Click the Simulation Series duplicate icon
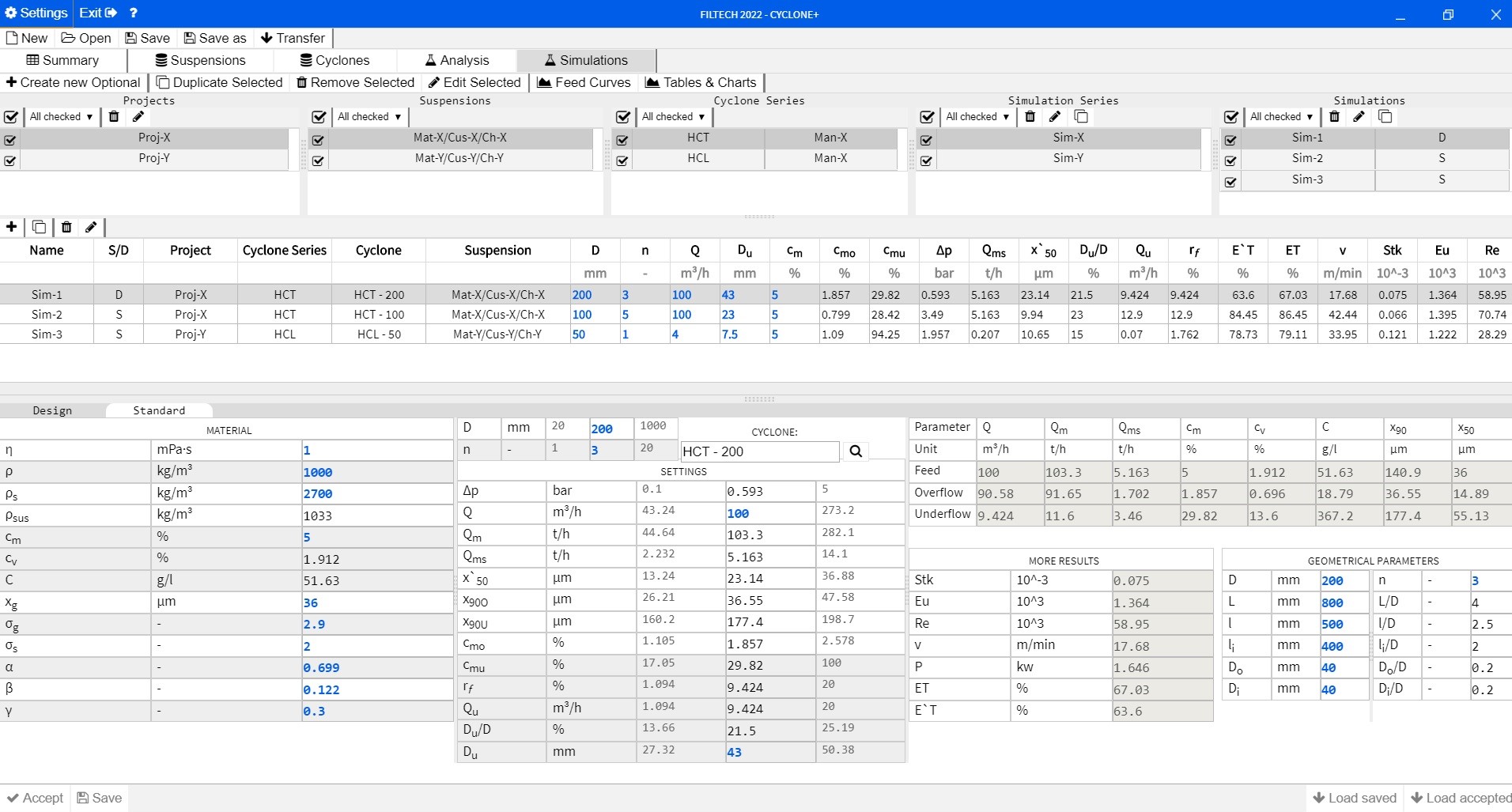The width and height of the screenshot is (1512, 812). [x=1081, y=117]
